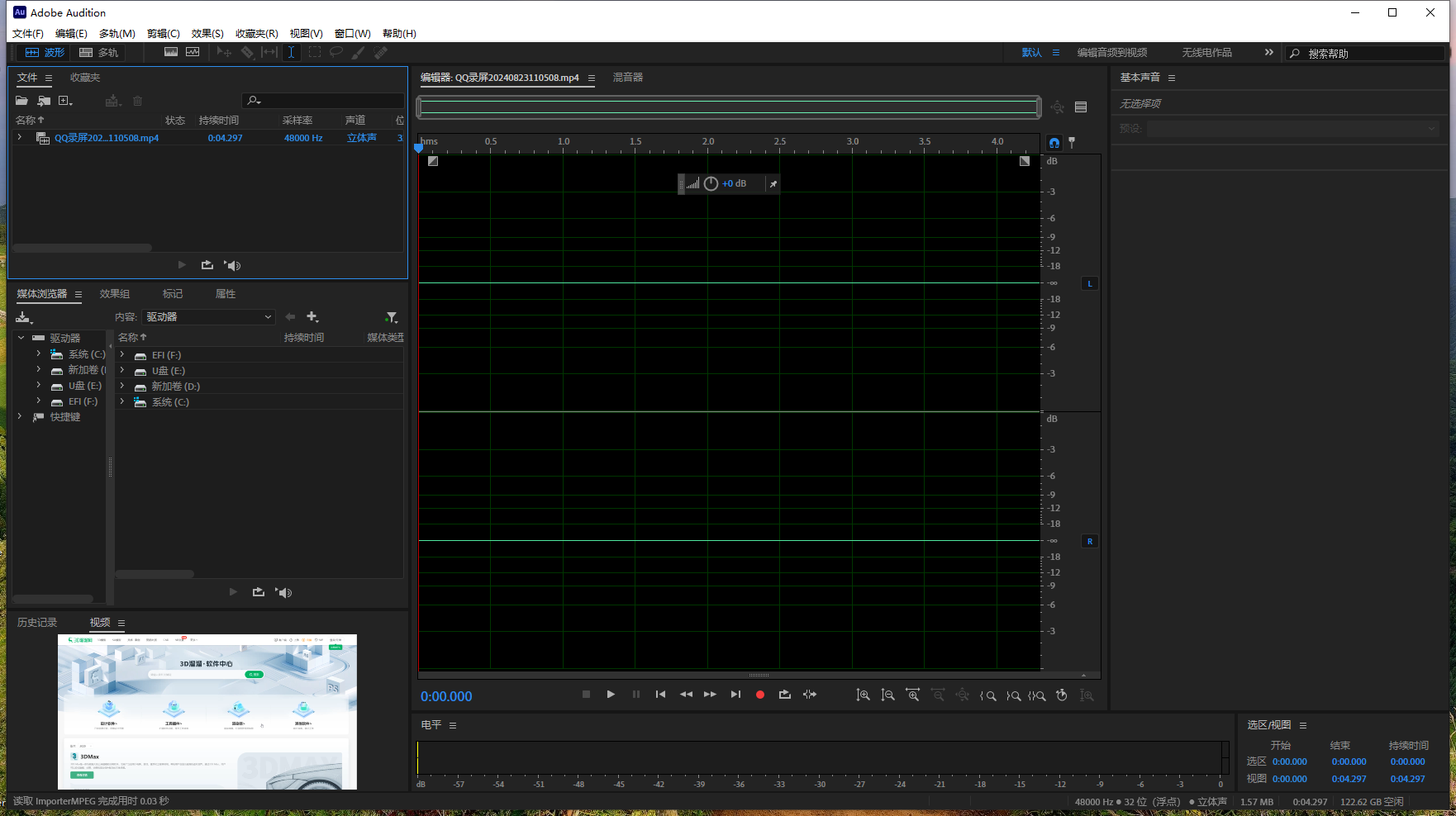The width and height of the screenshot is (1456, 816).
Task: Open the 内容 drives dropdown in 媒体浏览器
Action: [x=207, y=316]
